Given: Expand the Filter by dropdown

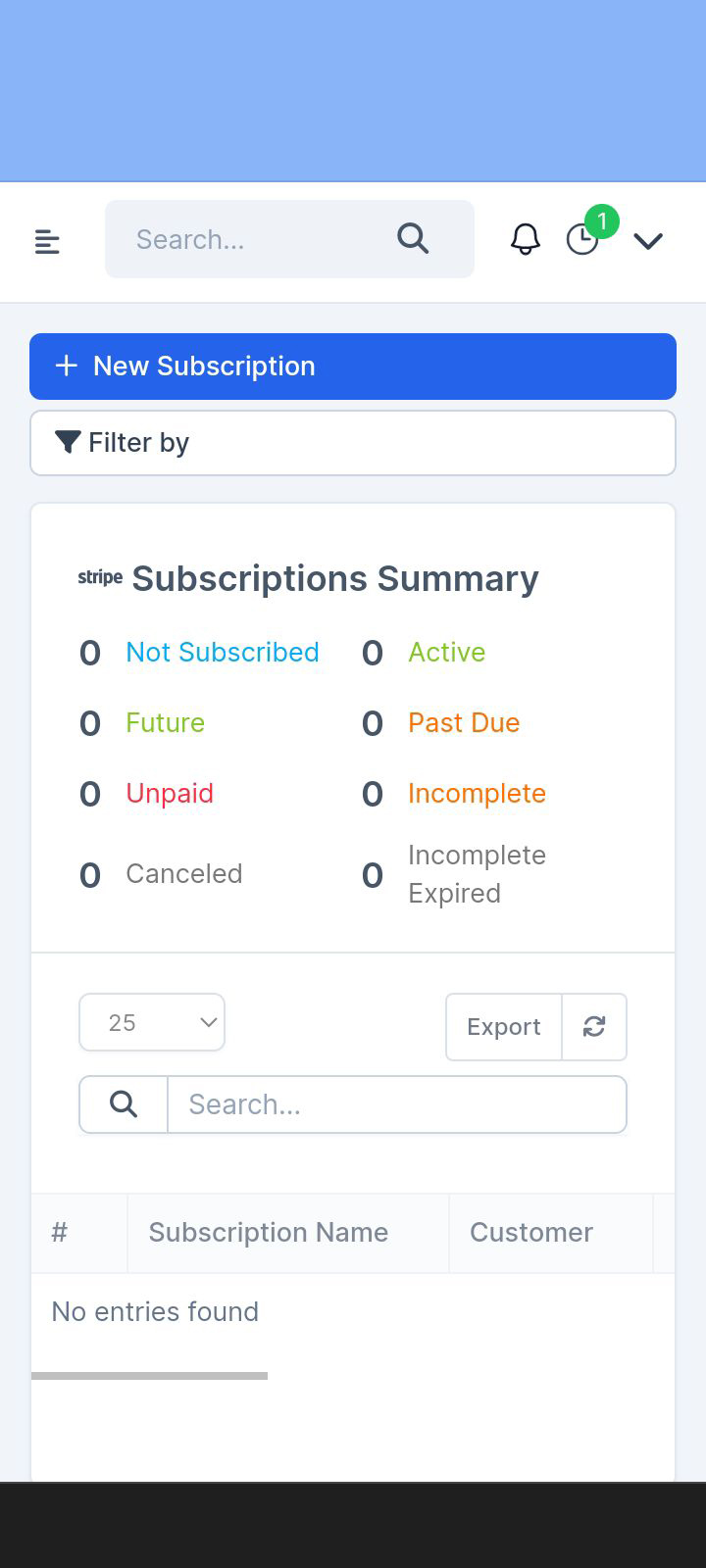Looking at the screenshot, I should coord(353,443).
